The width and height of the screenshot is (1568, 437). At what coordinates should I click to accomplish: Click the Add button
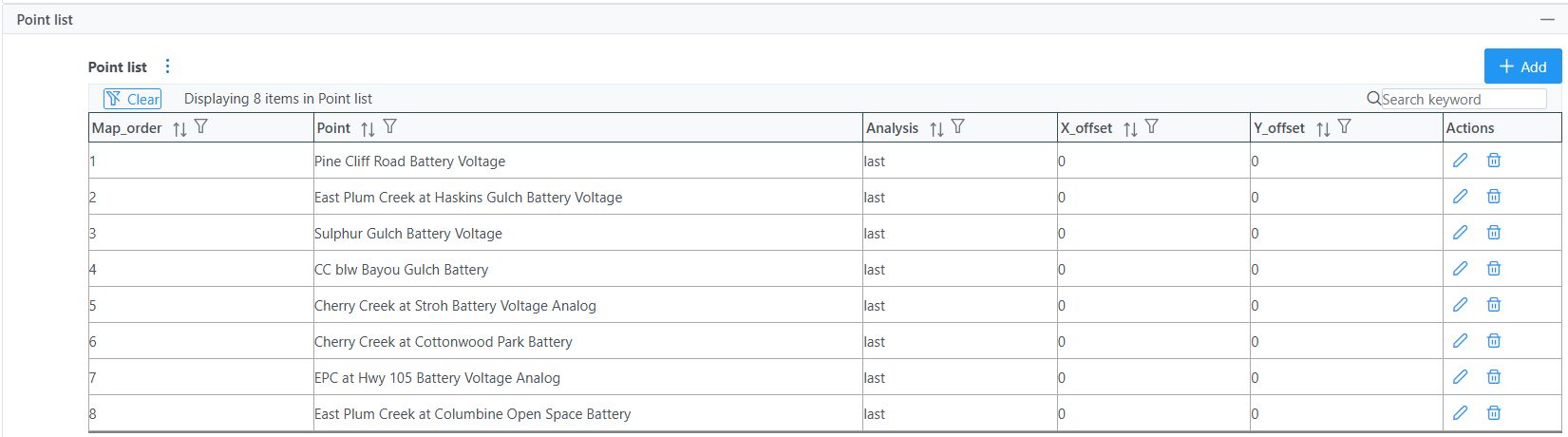pos(1522,66)
